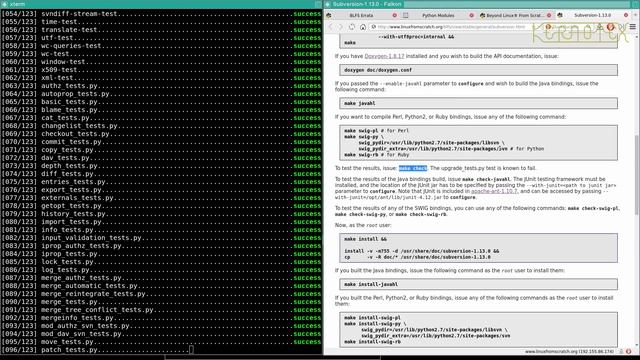
Task: Click the 'doxygen doc/doxygen.conf' code block
Action: (478, 70)
